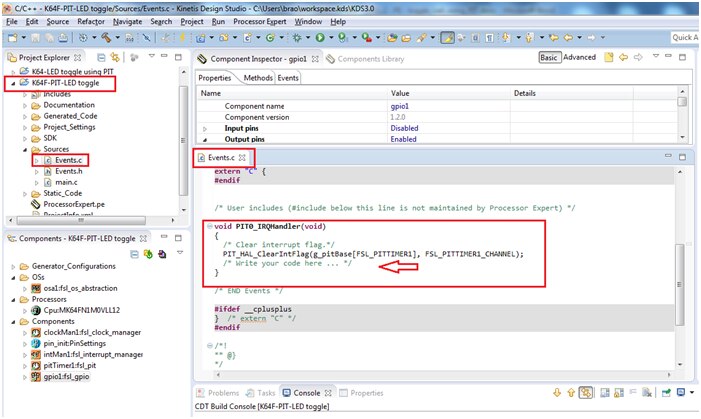Collapse the Sources folder
Screen dimensions: 701x419
pyautogui.click(x=25, y=149)
